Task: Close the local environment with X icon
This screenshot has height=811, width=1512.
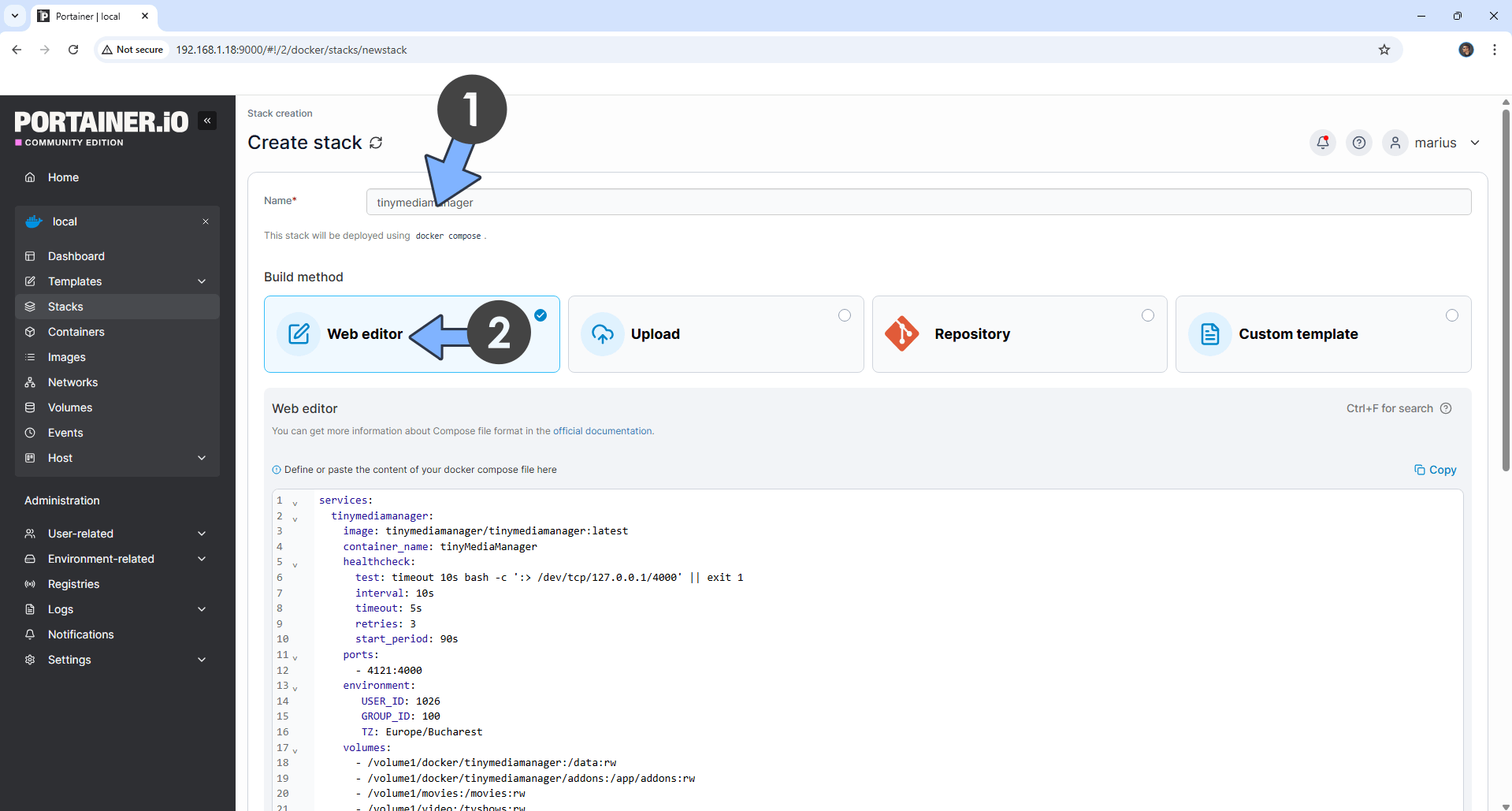Action: (x=206, y=221)
